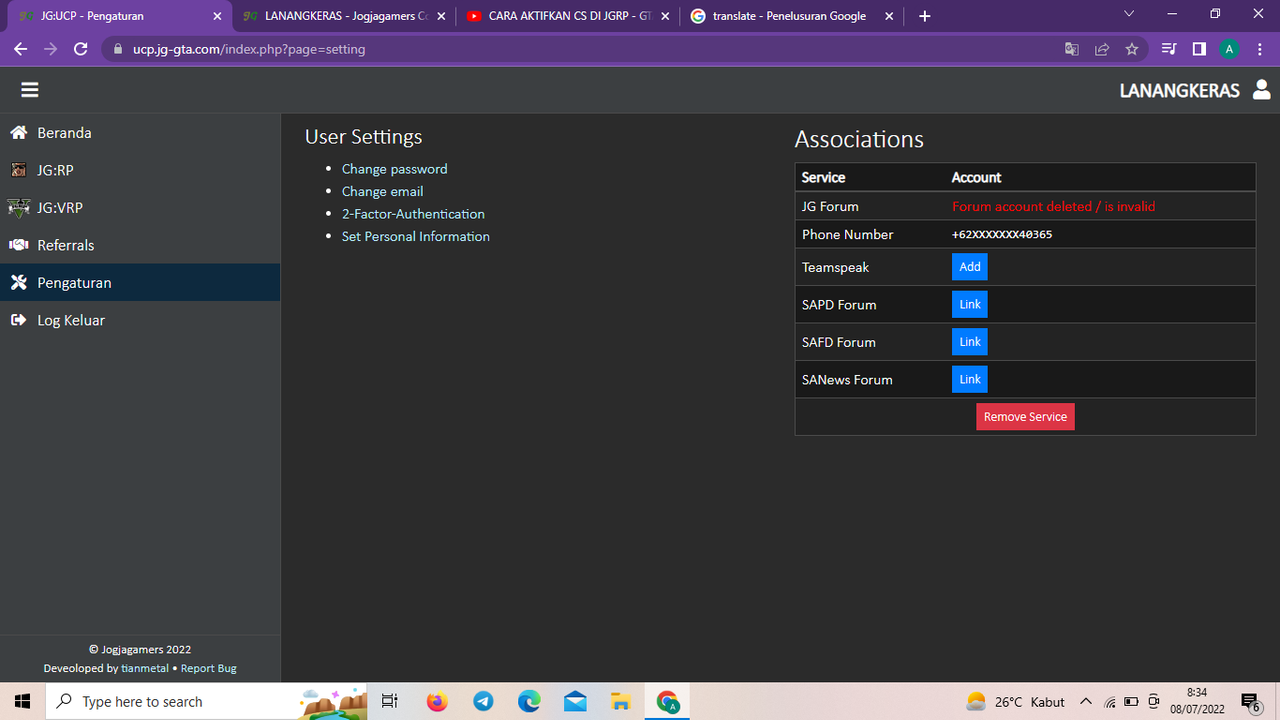Click Add button for Teamspeak

(970, 267)
